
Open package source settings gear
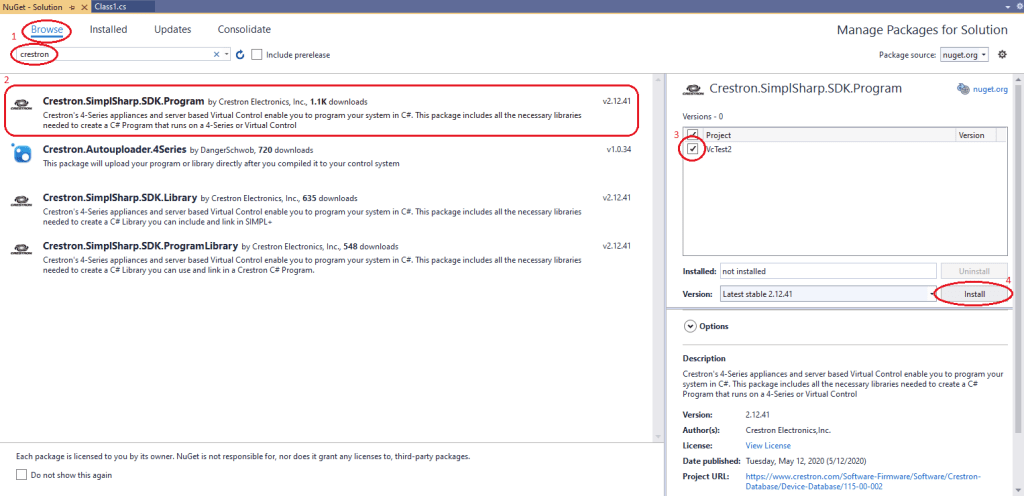1002,54
